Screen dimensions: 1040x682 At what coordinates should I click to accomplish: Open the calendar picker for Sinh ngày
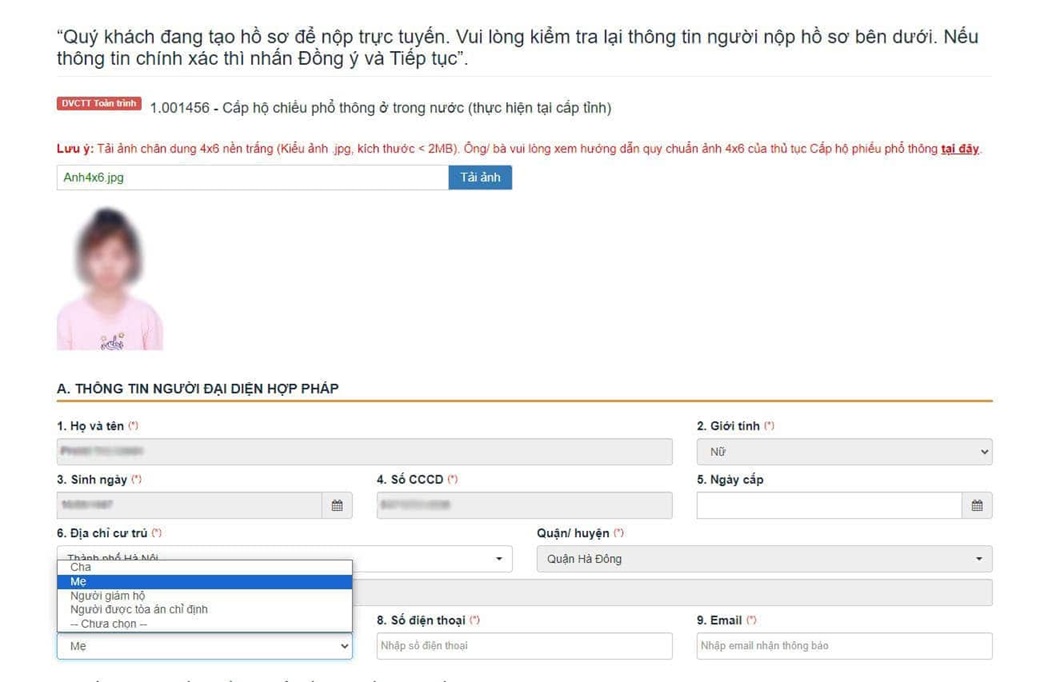(337, 505)
